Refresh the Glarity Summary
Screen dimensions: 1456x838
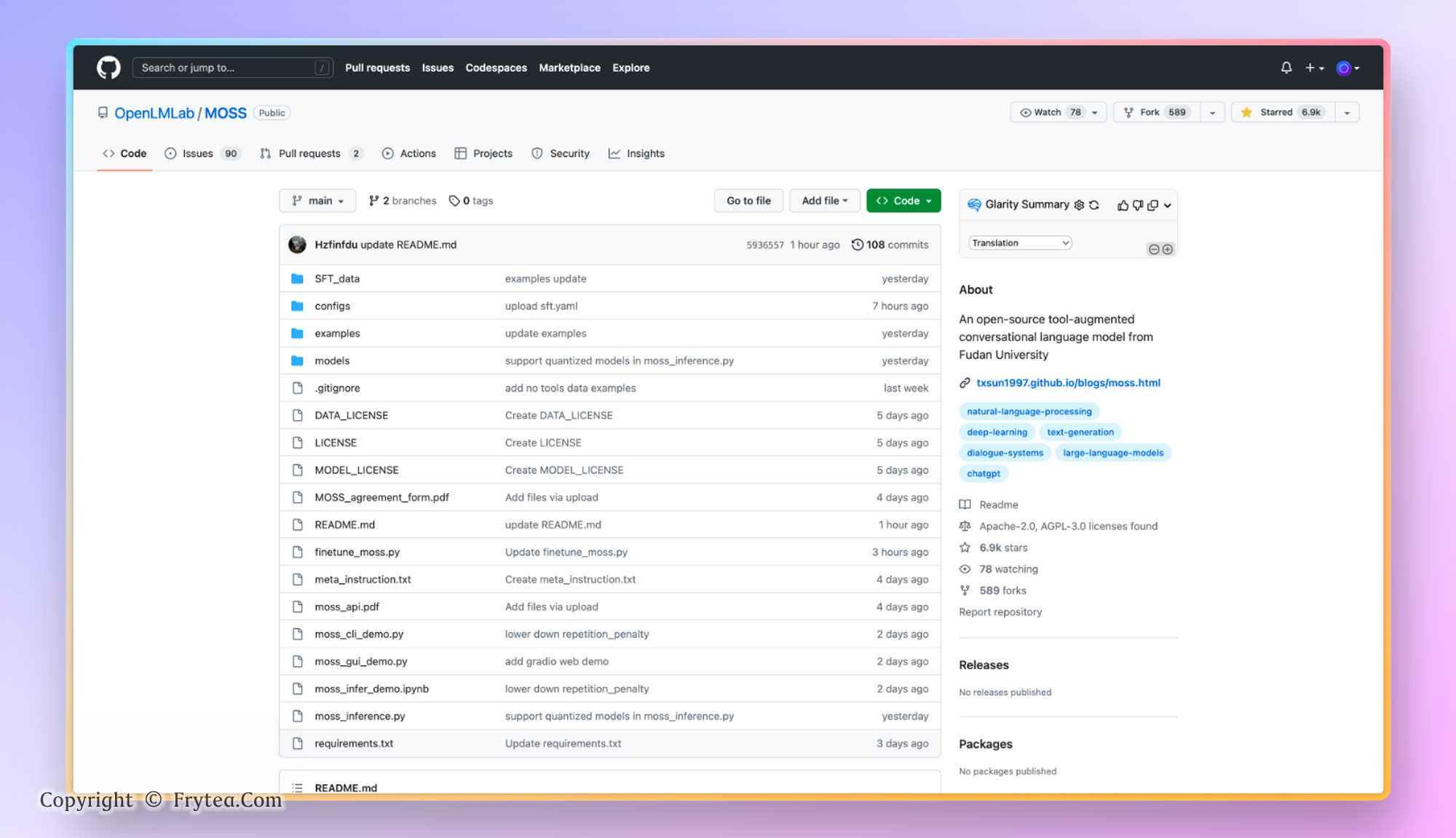[1093, 205]
